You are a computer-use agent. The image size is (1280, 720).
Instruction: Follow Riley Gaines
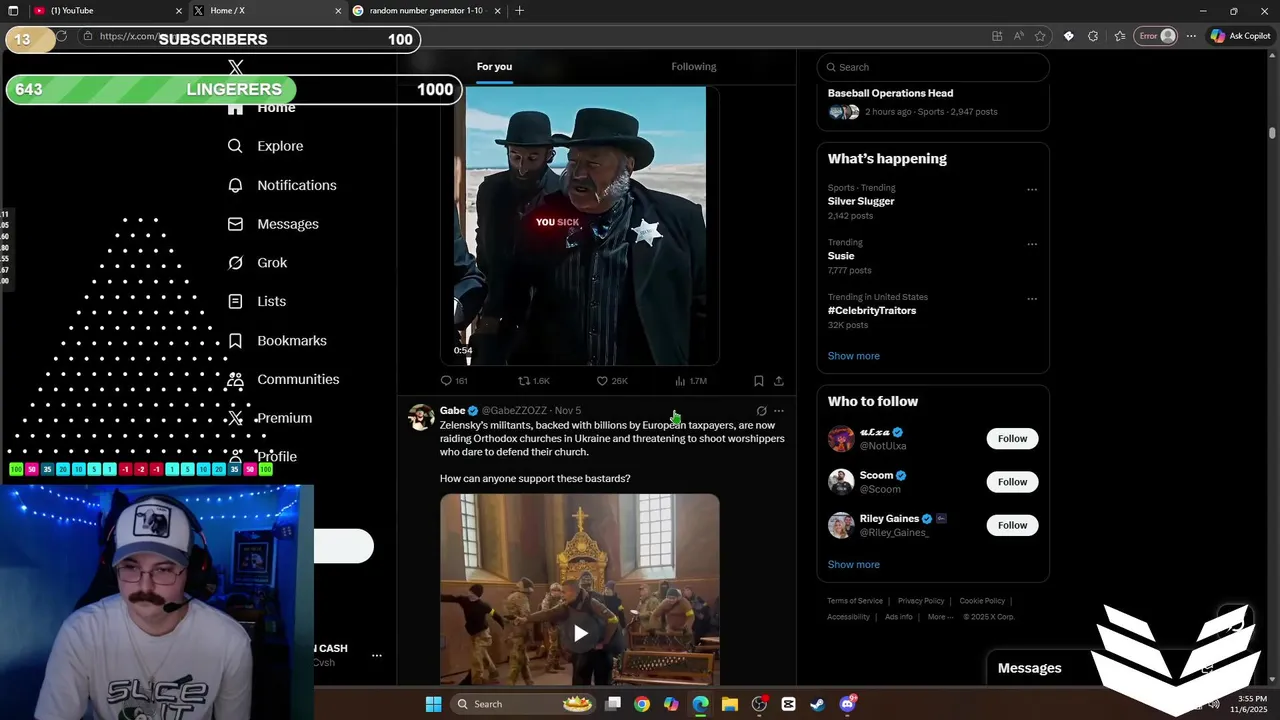click(x=1012, y=525)
